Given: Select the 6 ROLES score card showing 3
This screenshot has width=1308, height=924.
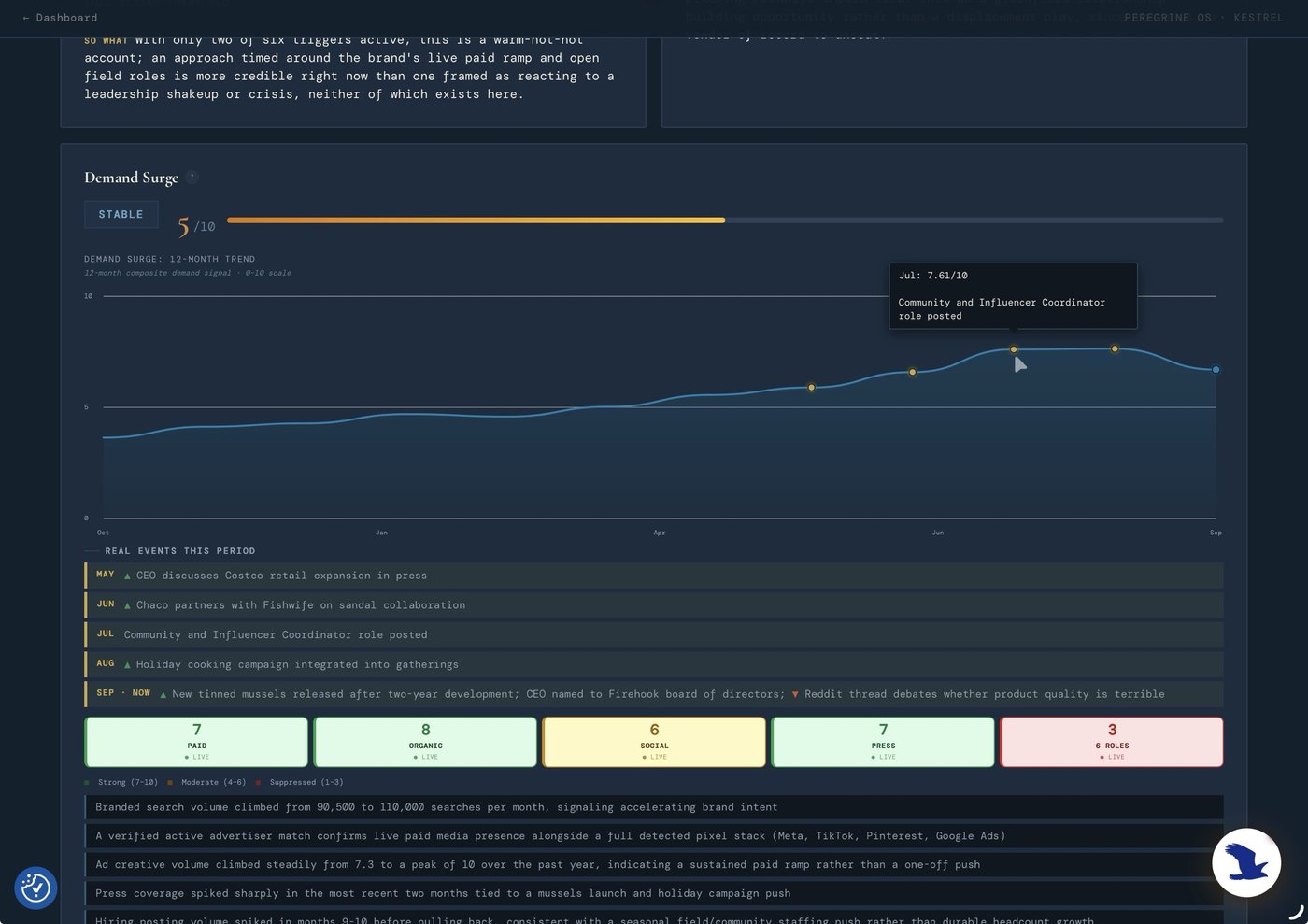Looking at the screenshot, I should point(1112,742).
